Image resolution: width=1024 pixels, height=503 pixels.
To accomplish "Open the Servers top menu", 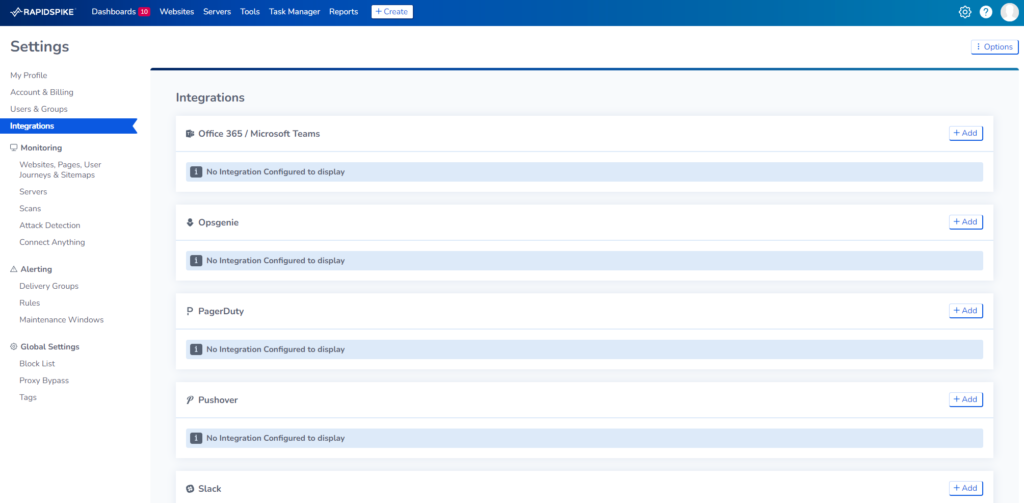I will click(217, 12).
